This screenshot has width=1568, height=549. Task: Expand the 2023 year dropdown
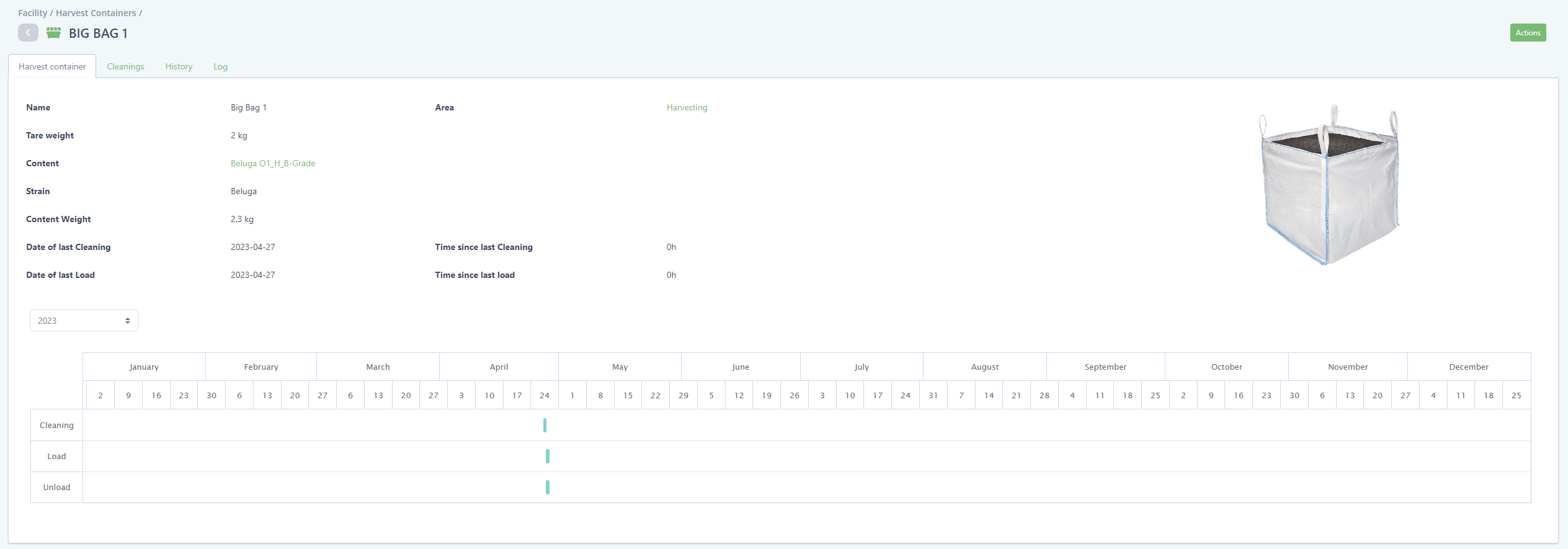click(84, 321)
